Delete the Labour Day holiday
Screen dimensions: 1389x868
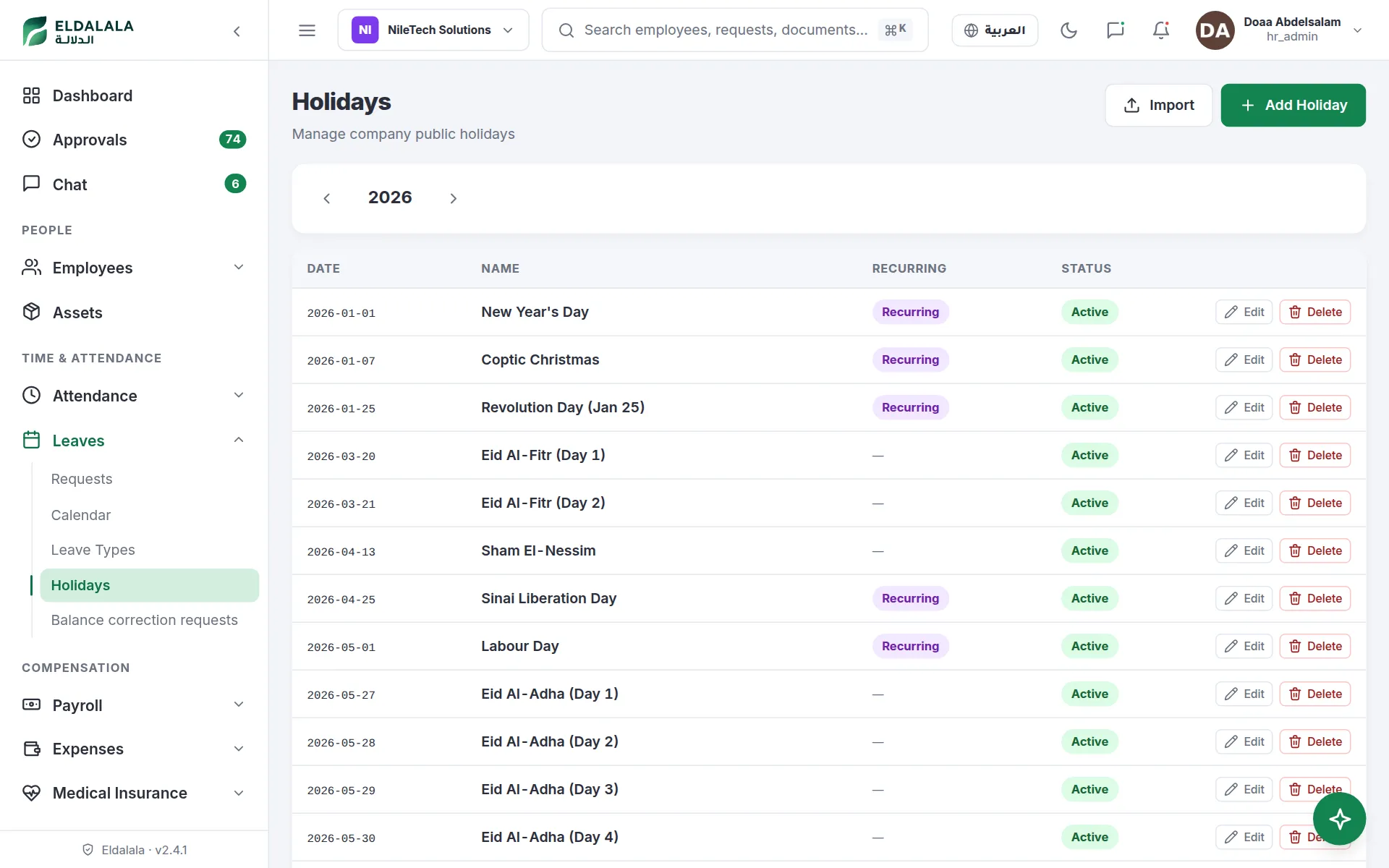tap(1314, 646)
